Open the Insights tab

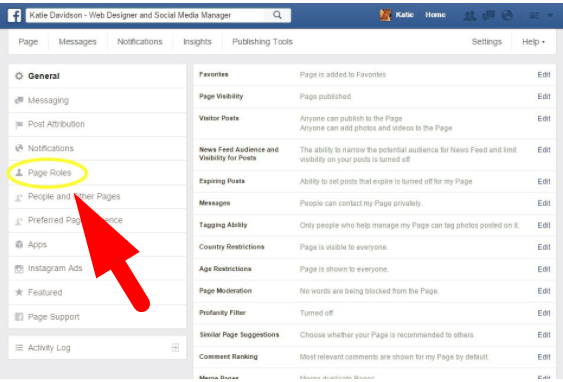tap(197, 42)
